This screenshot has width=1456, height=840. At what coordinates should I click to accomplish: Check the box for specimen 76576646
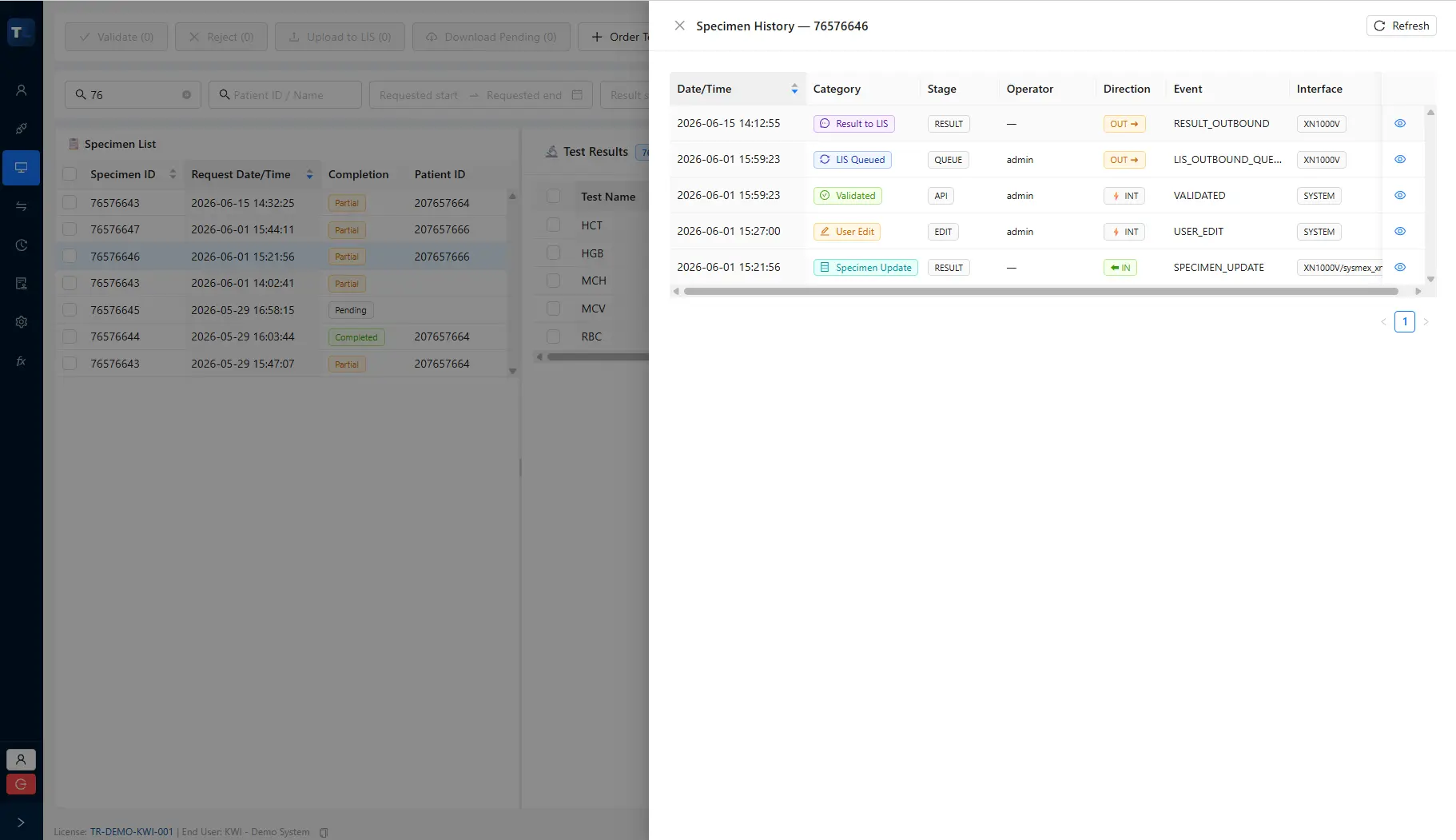point(70,257)
